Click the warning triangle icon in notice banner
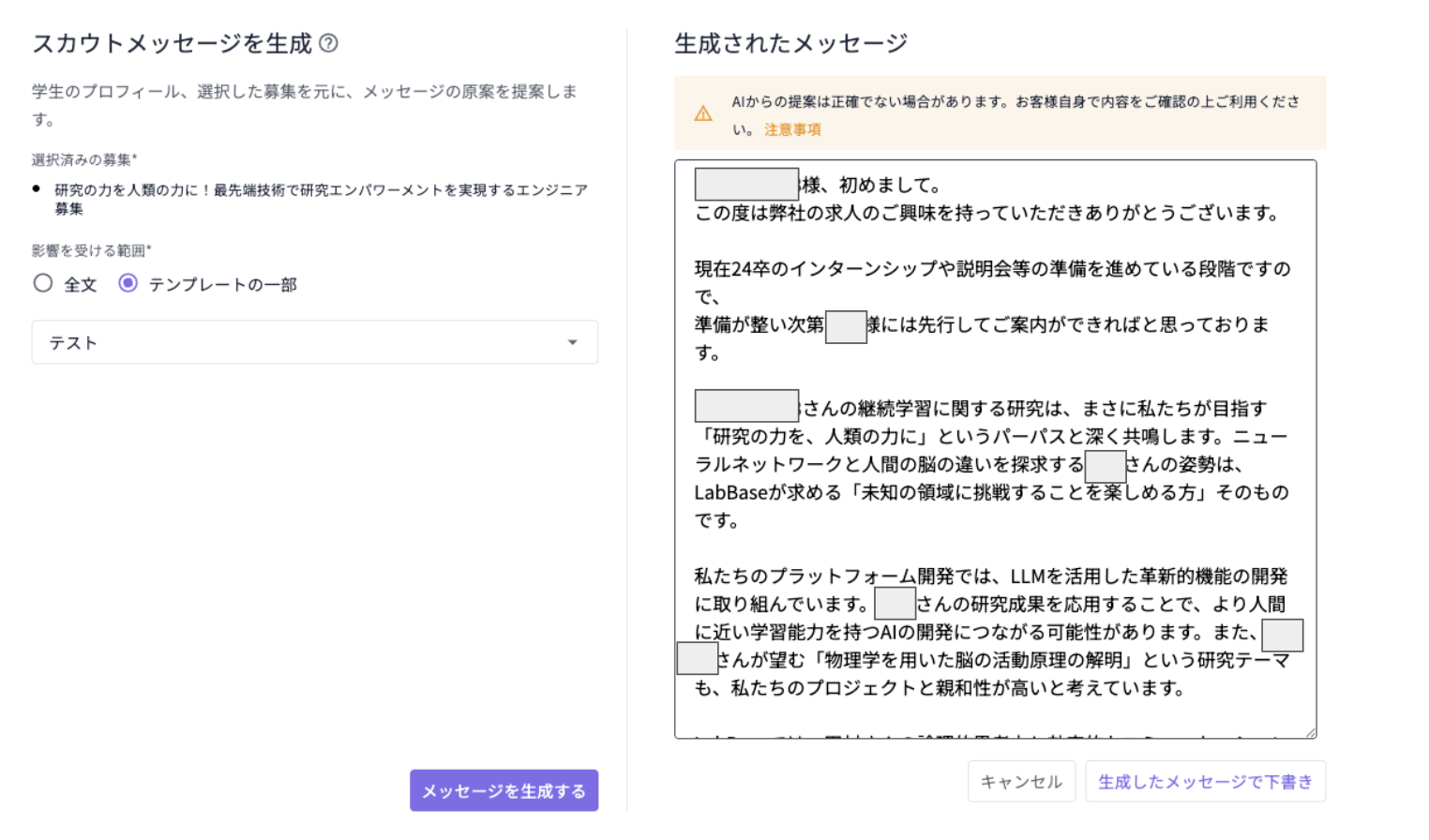Viewport: 1429px width, 840px height. click(704, 112)
